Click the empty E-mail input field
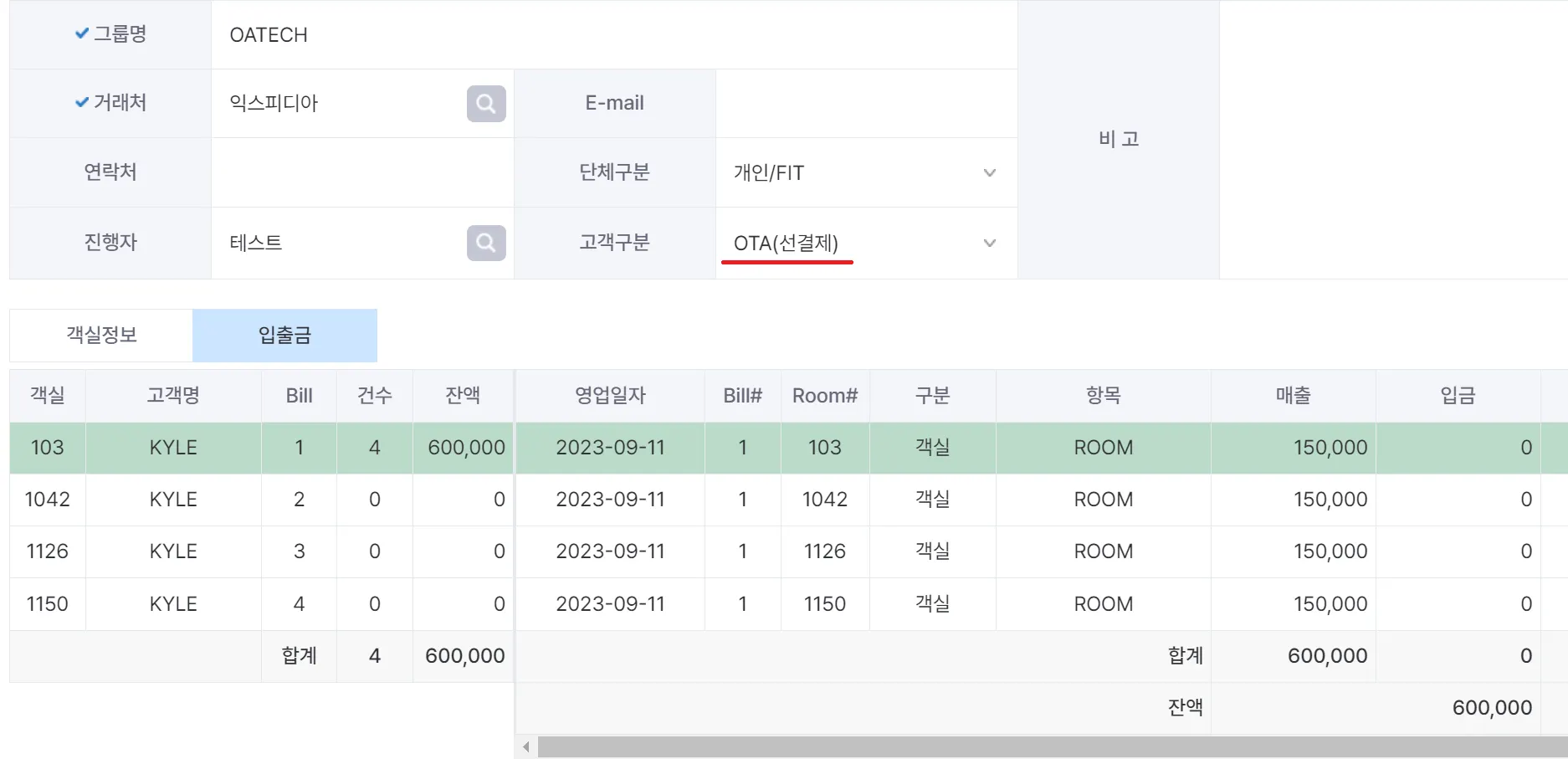Image resolution: width=1568 pixels, height=759 pixels. 866,104
